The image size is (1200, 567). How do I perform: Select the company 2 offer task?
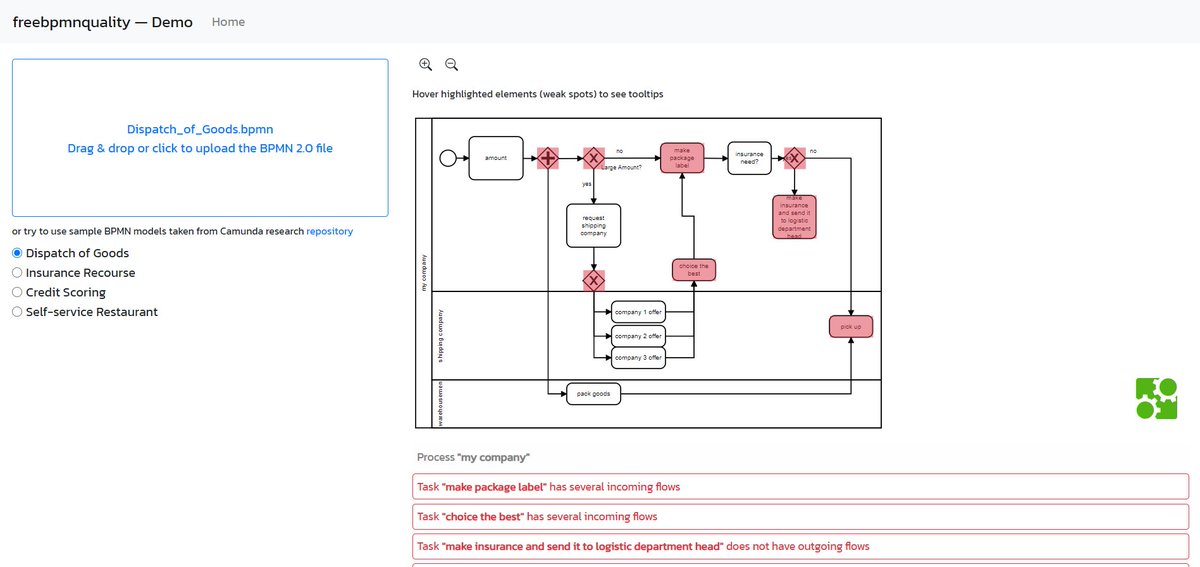[638, 336]
